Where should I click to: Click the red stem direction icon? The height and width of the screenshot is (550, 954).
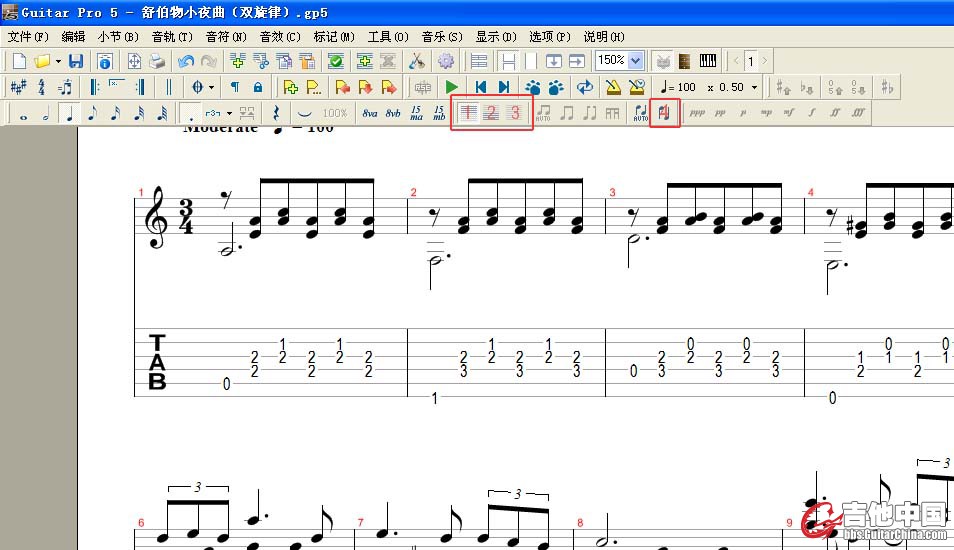click(x=664, y=113)
